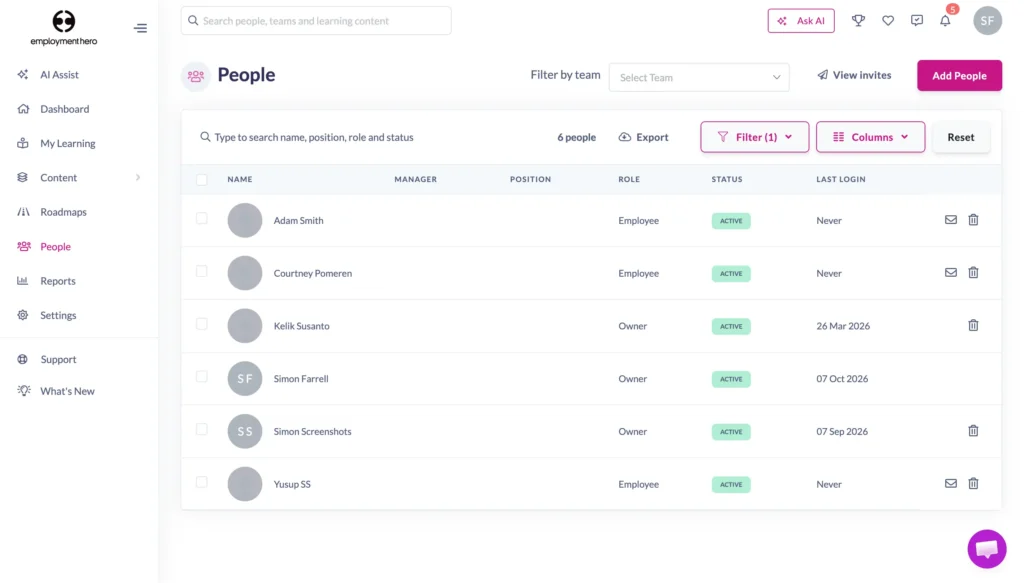Open What's New
1024x583 pixels.
[x=67, y=391]
